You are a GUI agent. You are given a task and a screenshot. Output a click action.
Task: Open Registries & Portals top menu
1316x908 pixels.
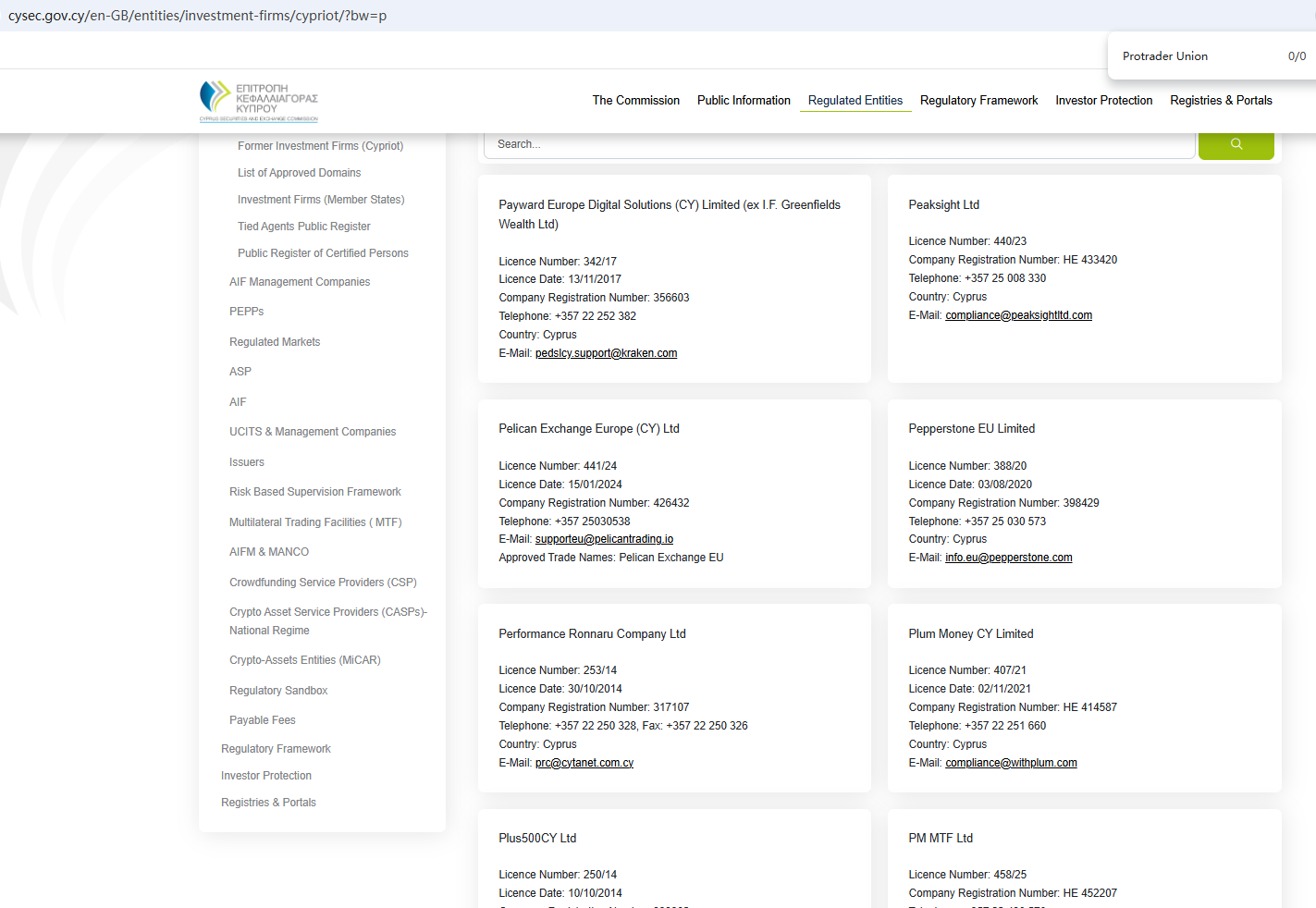tap(1221, 101)
